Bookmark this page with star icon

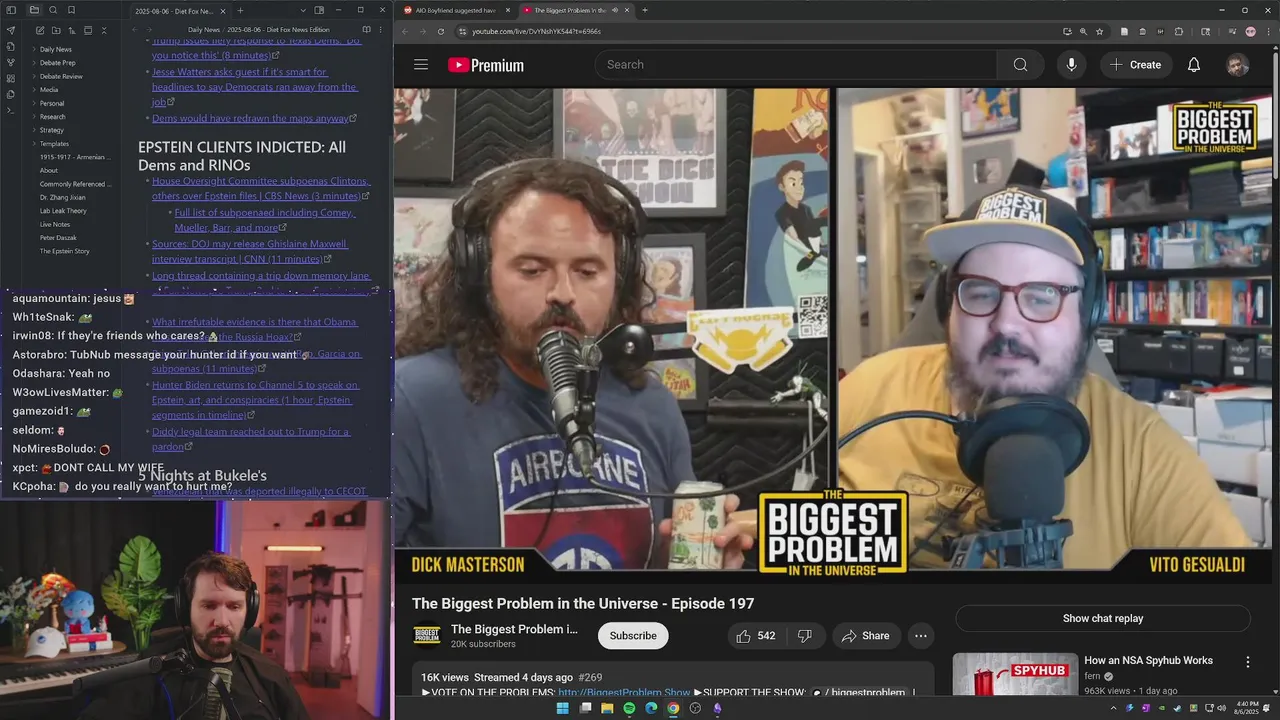[x=1099, y=31]
